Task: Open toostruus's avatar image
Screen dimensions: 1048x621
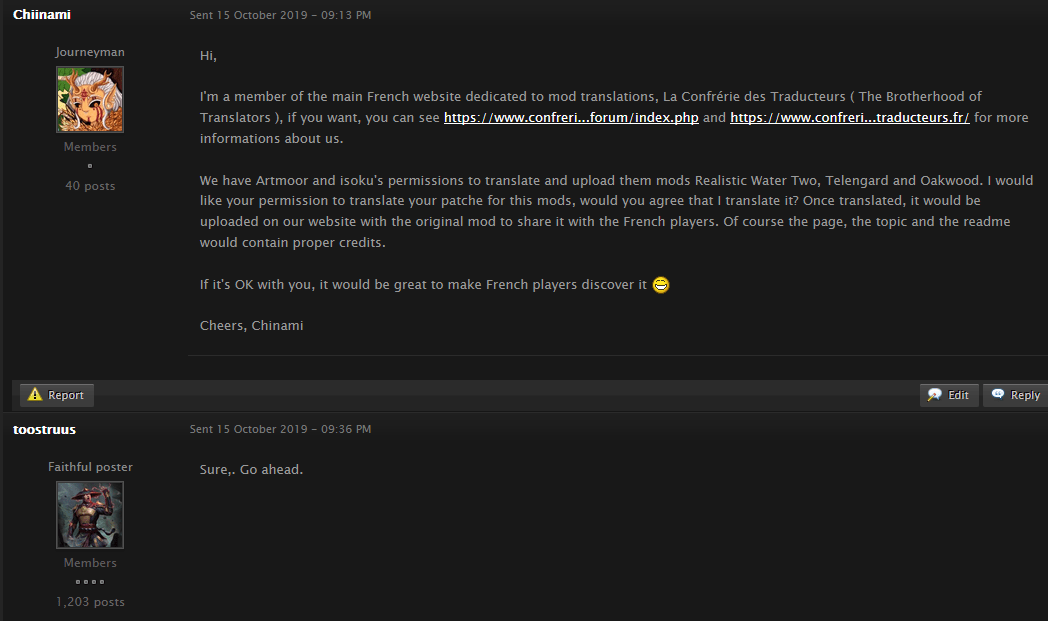Action: [x=90, y=515]
